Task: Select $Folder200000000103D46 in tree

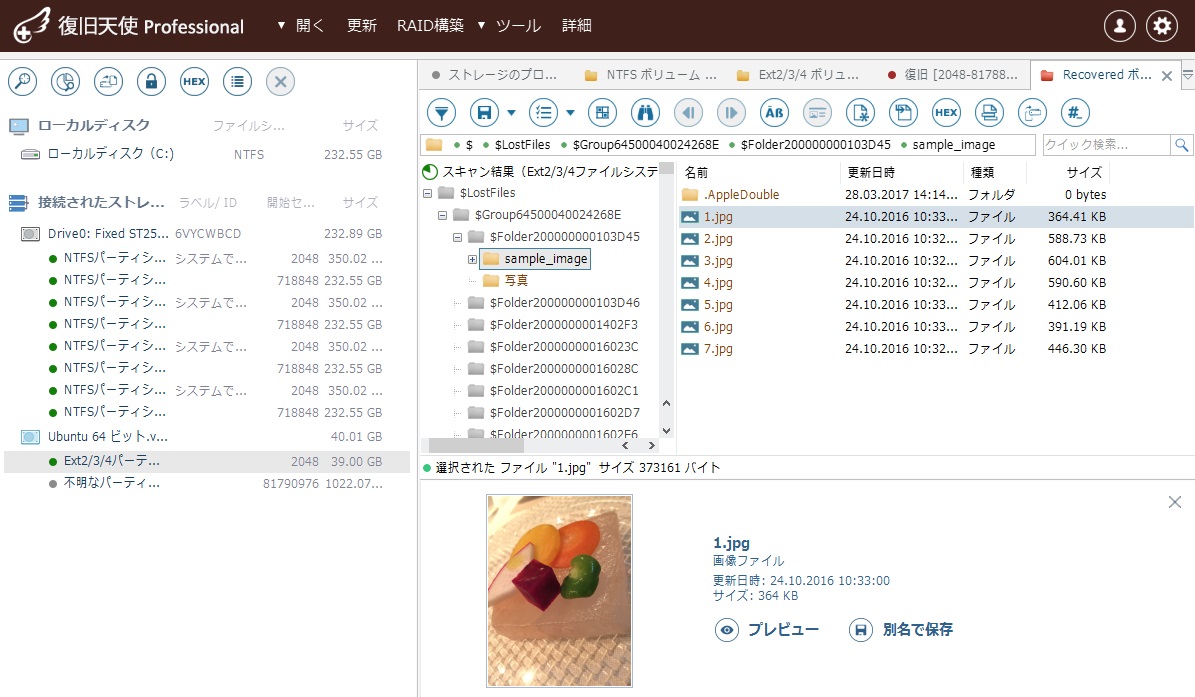Action: point(565,303)
